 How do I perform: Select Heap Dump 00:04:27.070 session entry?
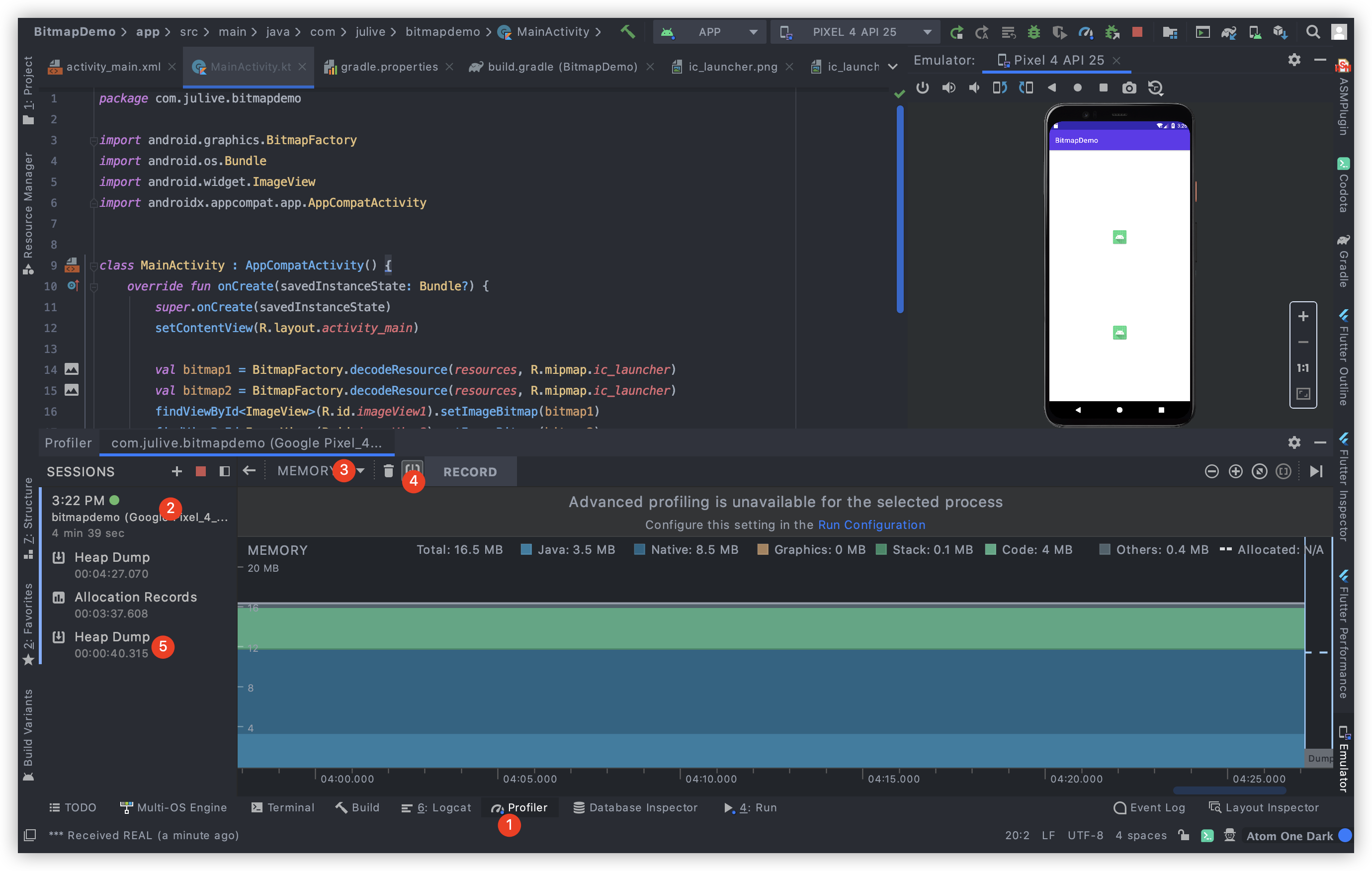(x=140, y=565)
